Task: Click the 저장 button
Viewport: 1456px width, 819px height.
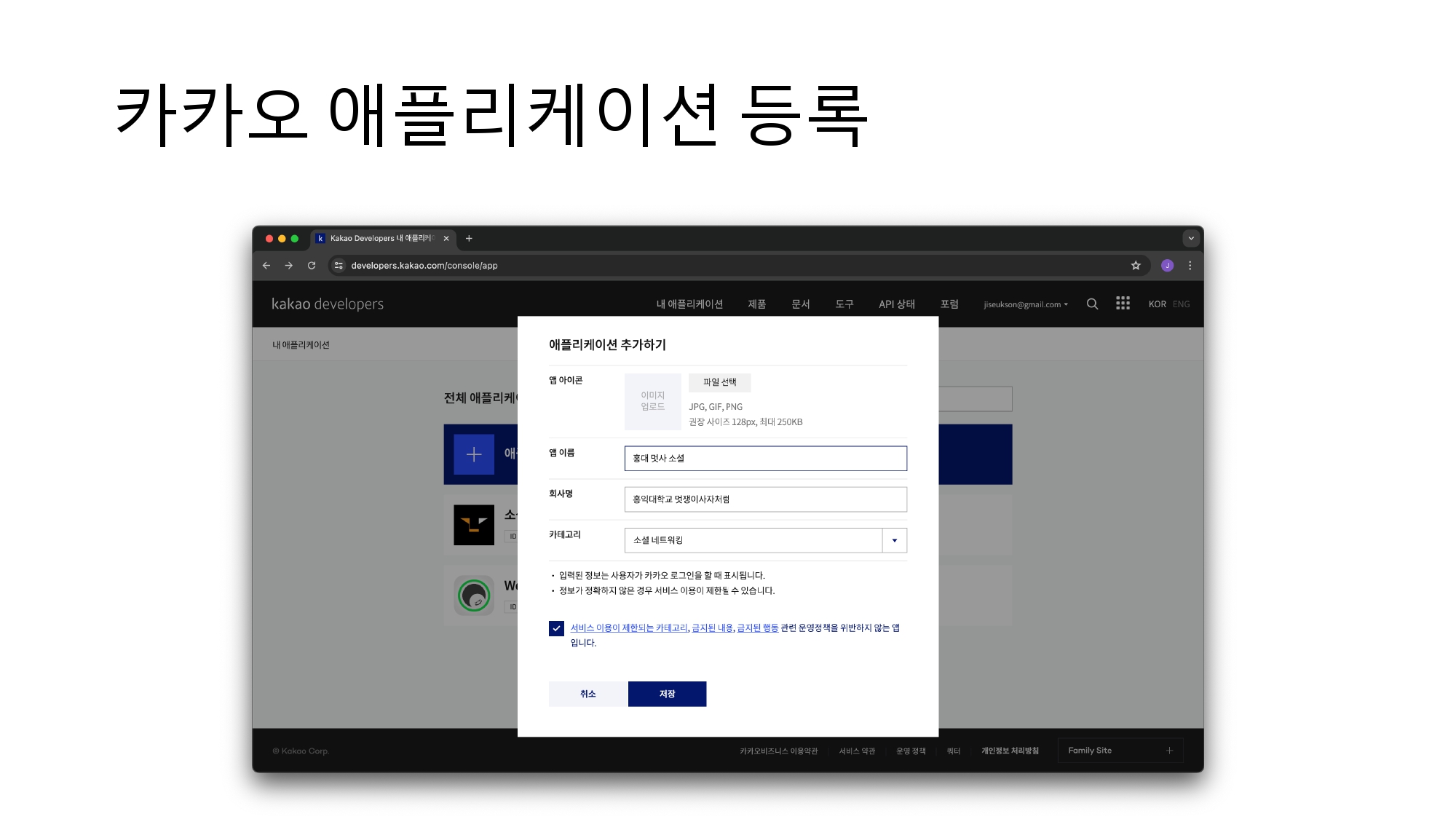Action: pos(667,694)
